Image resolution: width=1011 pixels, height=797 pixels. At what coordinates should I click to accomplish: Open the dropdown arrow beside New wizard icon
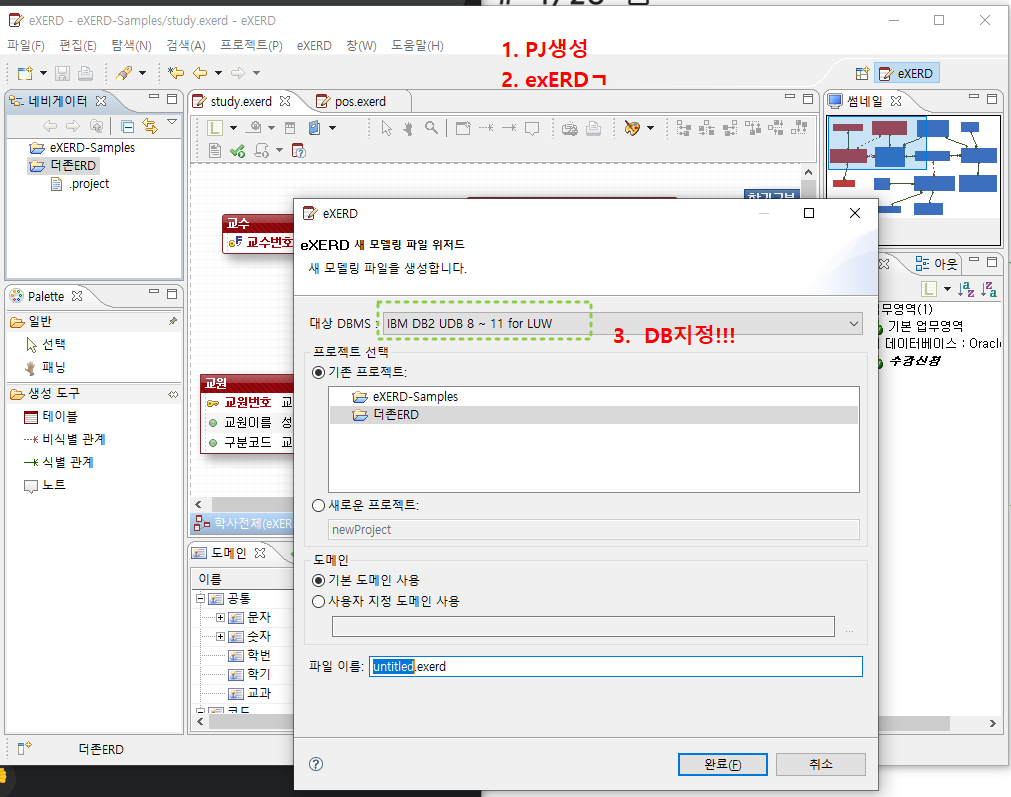(x=43, y=73)
